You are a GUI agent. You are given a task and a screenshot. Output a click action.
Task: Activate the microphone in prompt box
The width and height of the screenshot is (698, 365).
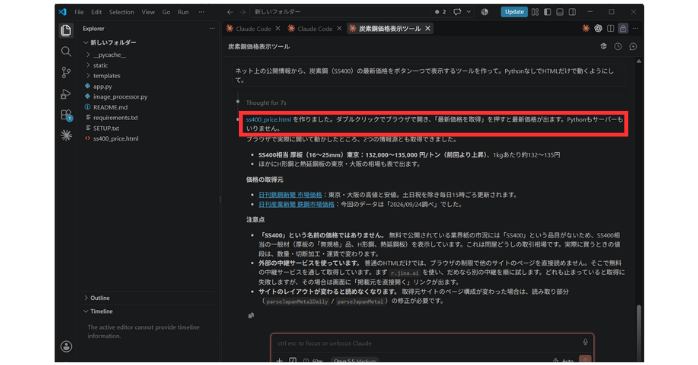(585, 342)
